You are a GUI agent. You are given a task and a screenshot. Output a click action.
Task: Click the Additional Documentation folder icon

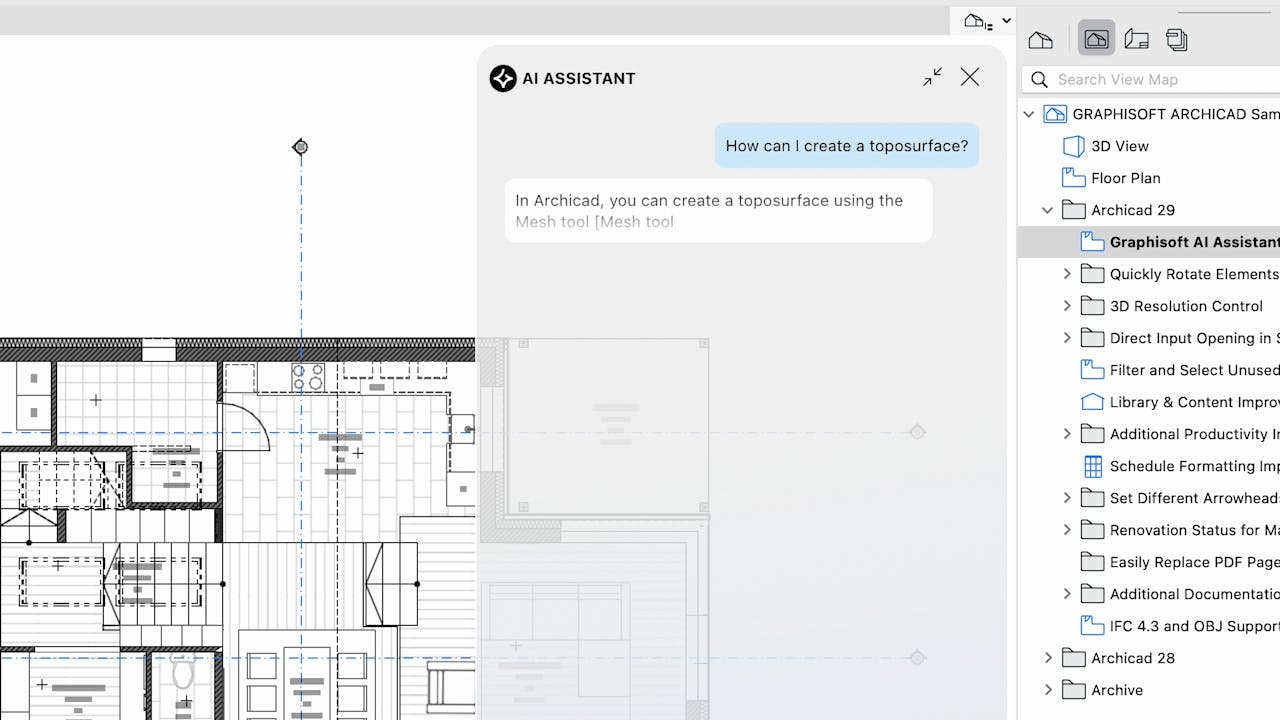pos(1093,594)
